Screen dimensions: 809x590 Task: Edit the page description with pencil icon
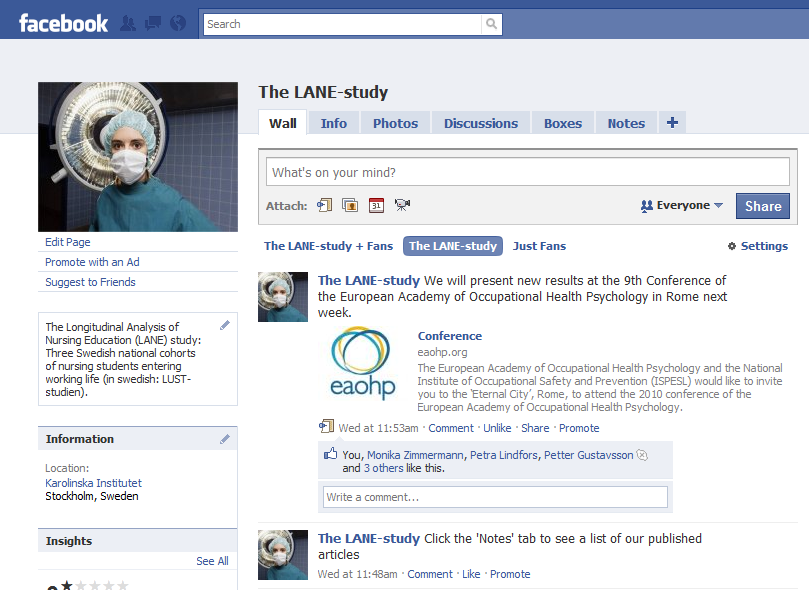[x=224, y=325]
